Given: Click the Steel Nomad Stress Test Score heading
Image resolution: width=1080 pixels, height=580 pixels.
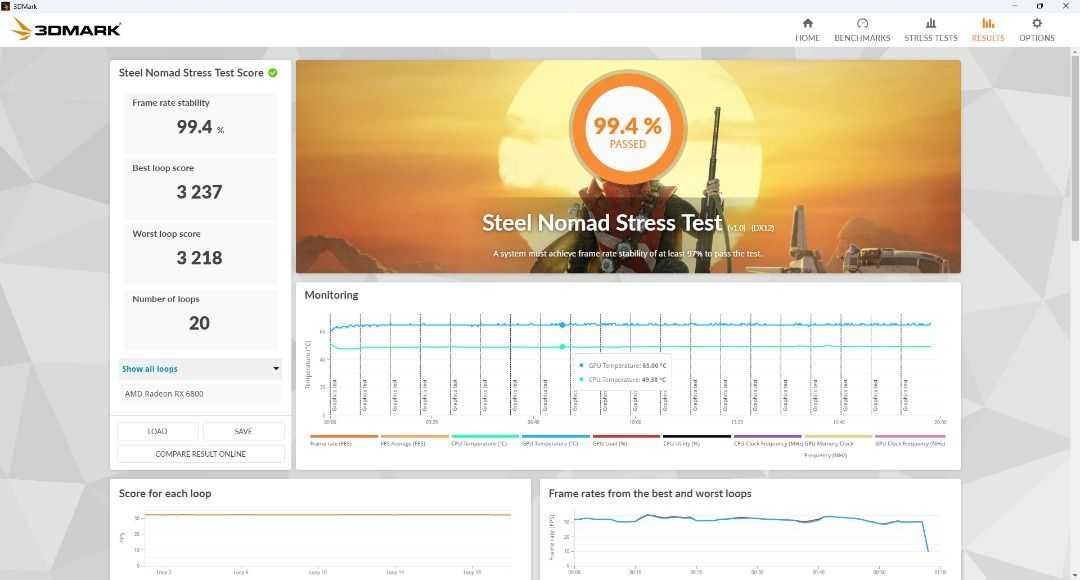Looking at the screenshot, I should (191, 72).
